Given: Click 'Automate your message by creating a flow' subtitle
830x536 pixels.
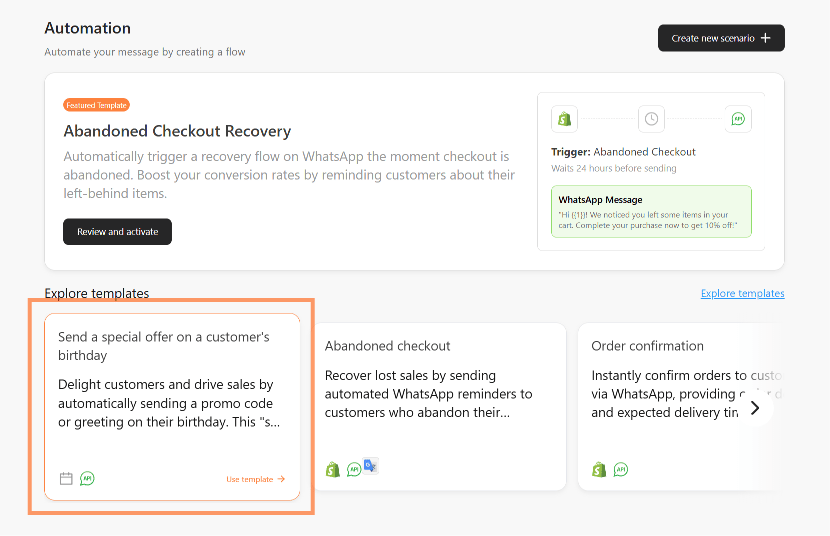Looking at the screenshot, I should pyautogui.click(x=145, y=52).
